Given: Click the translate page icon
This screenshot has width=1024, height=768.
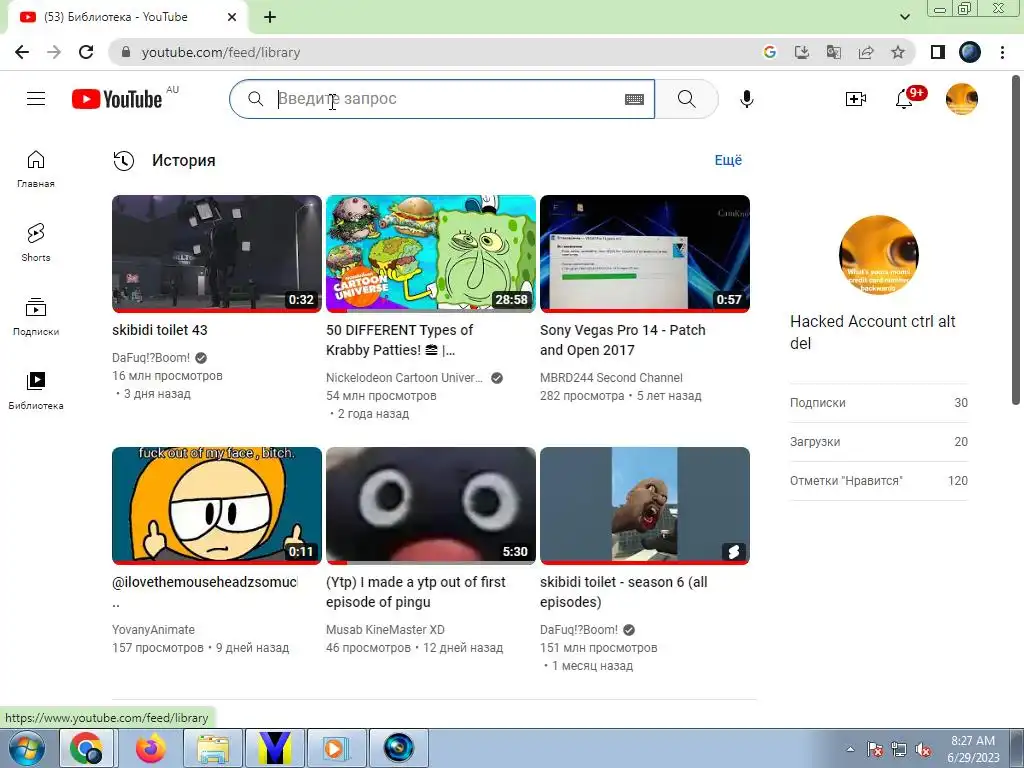Looking at the screenshot, I should [x=834, y=52].
